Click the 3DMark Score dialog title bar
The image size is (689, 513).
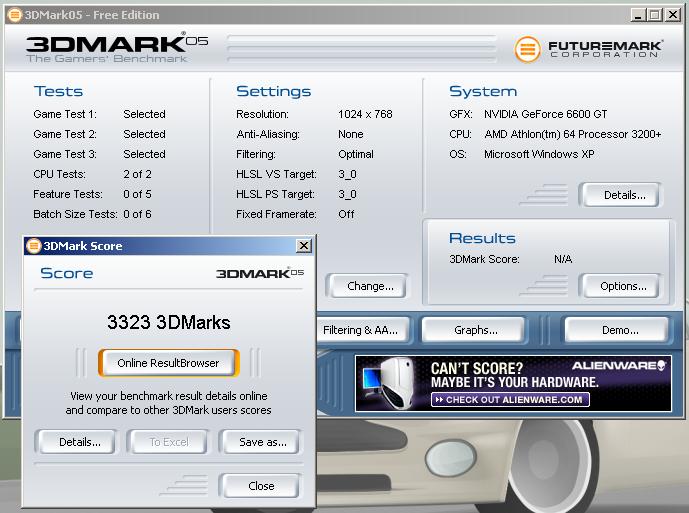click(x=169, y=246)
